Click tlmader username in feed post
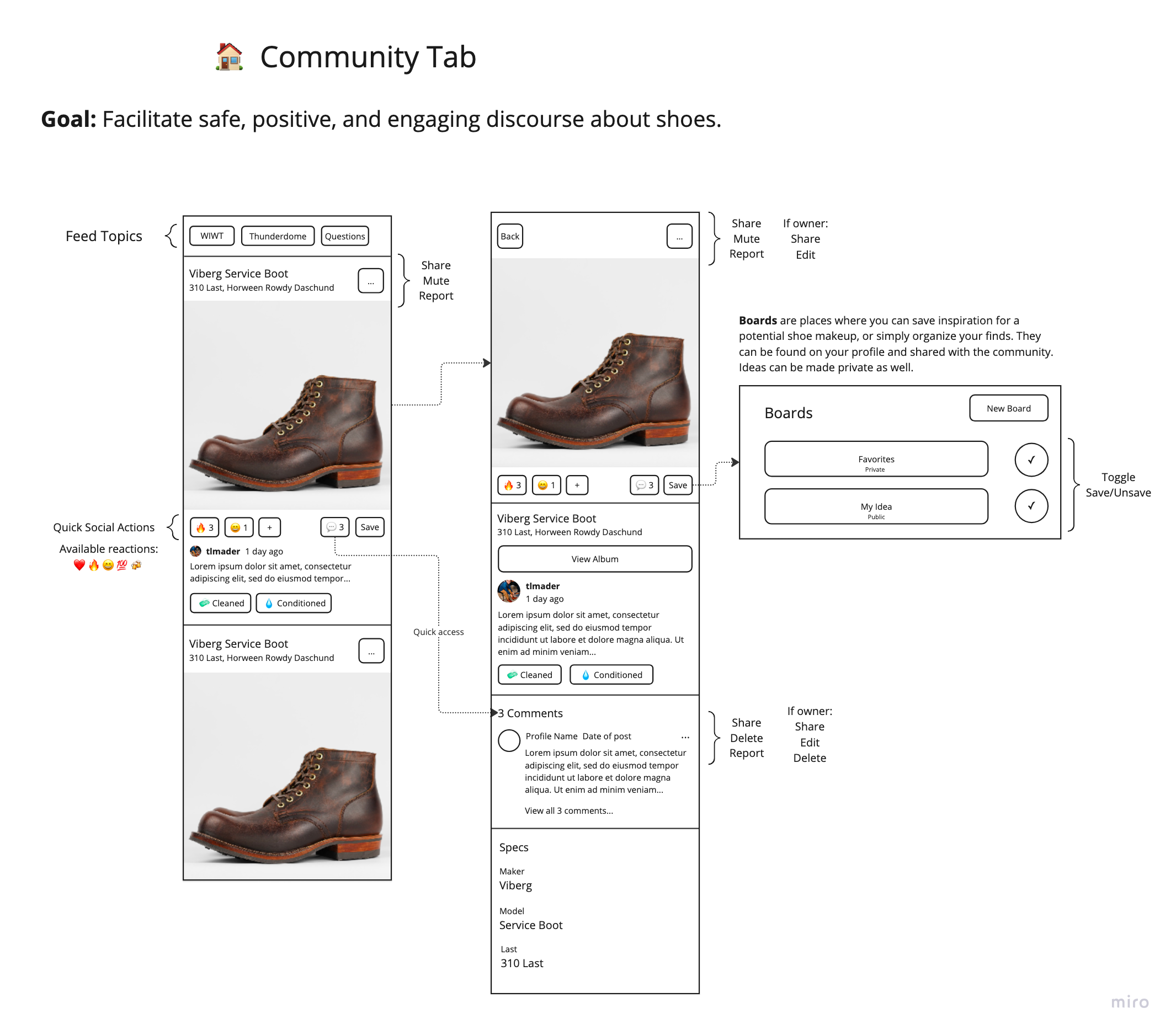 point(222,551)
